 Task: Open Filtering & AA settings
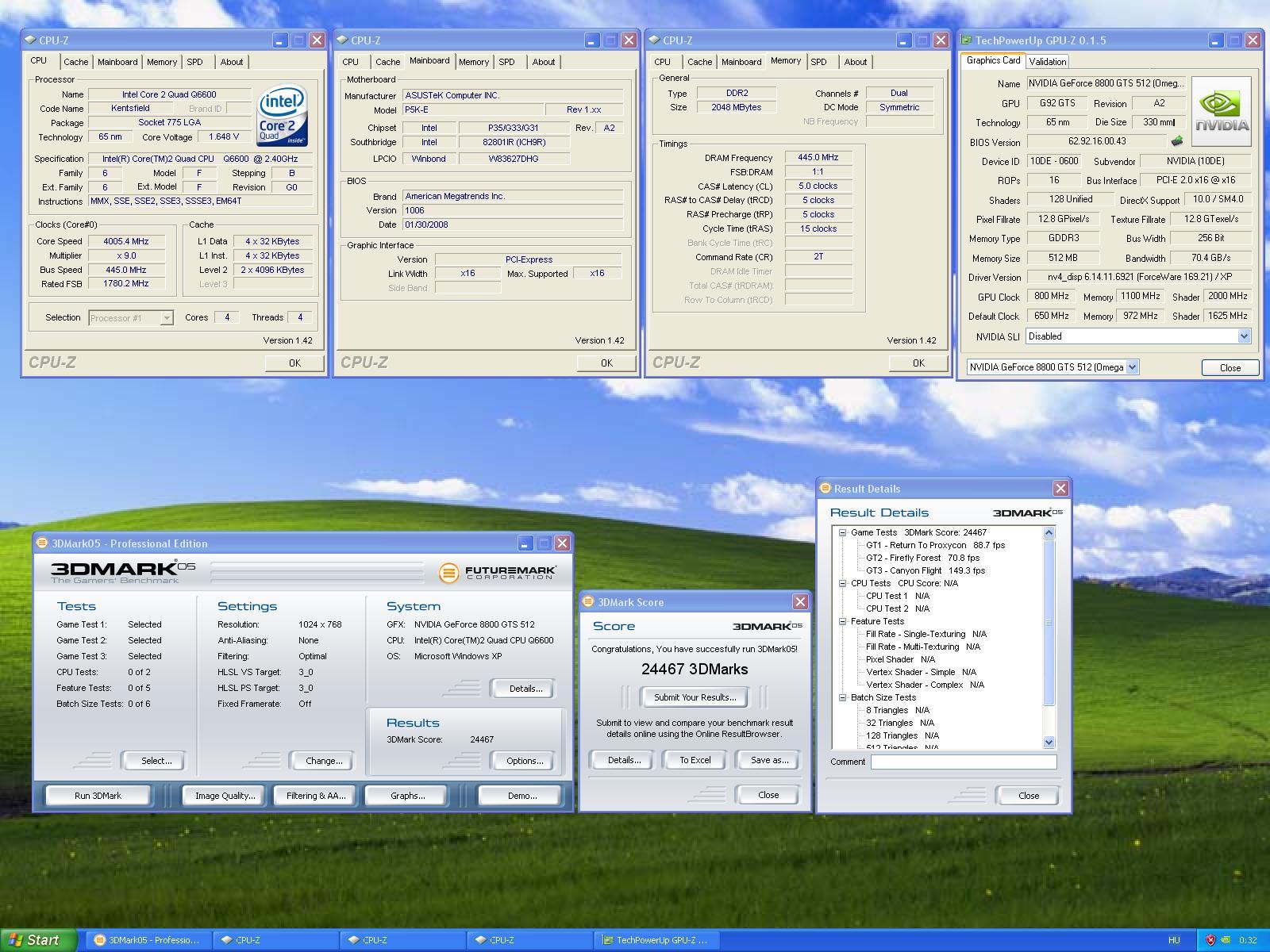(x=316, y=796)
